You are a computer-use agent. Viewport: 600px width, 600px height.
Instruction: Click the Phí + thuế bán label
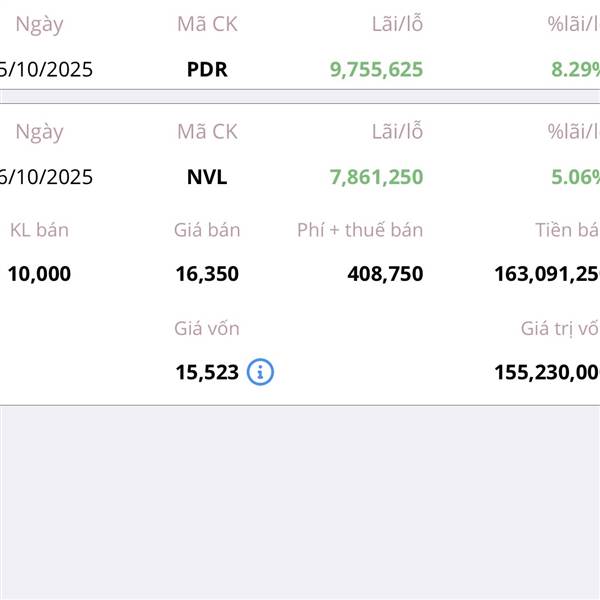[x=360, y=230]
